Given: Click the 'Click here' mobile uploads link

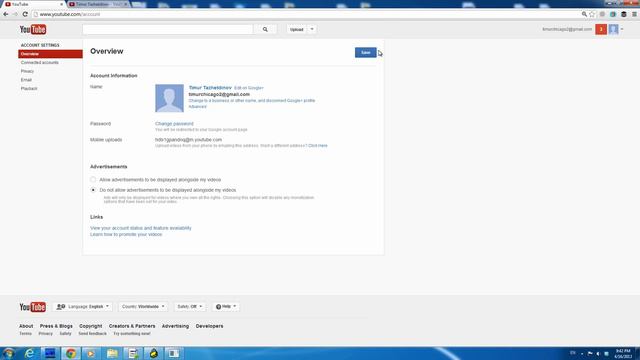Looking at the screenshot, I should 318,146.
